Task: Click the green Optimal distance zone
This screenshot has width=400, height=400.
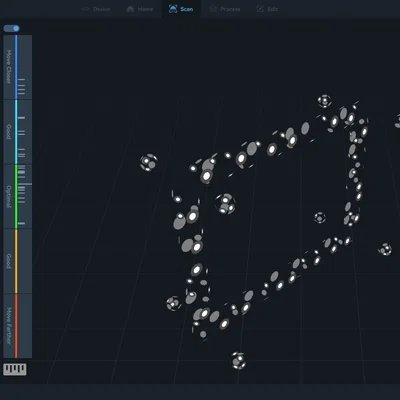Action: pyautogui.click(x=18, y=196)
